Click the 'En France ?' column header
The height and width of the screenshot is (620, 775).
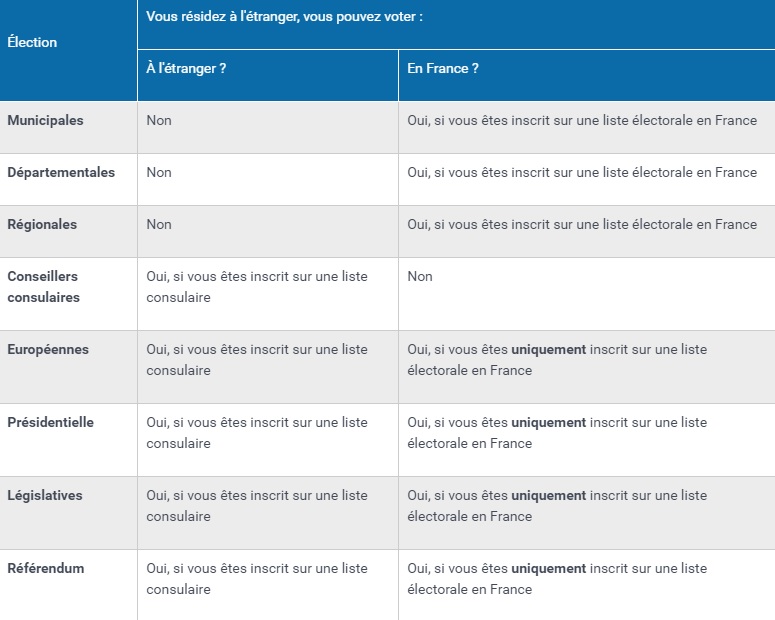[443, 68]
